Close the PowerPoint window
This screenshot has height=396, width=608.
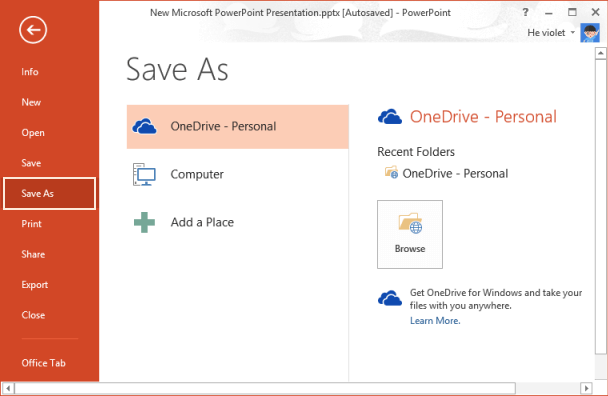coord(596,12)
